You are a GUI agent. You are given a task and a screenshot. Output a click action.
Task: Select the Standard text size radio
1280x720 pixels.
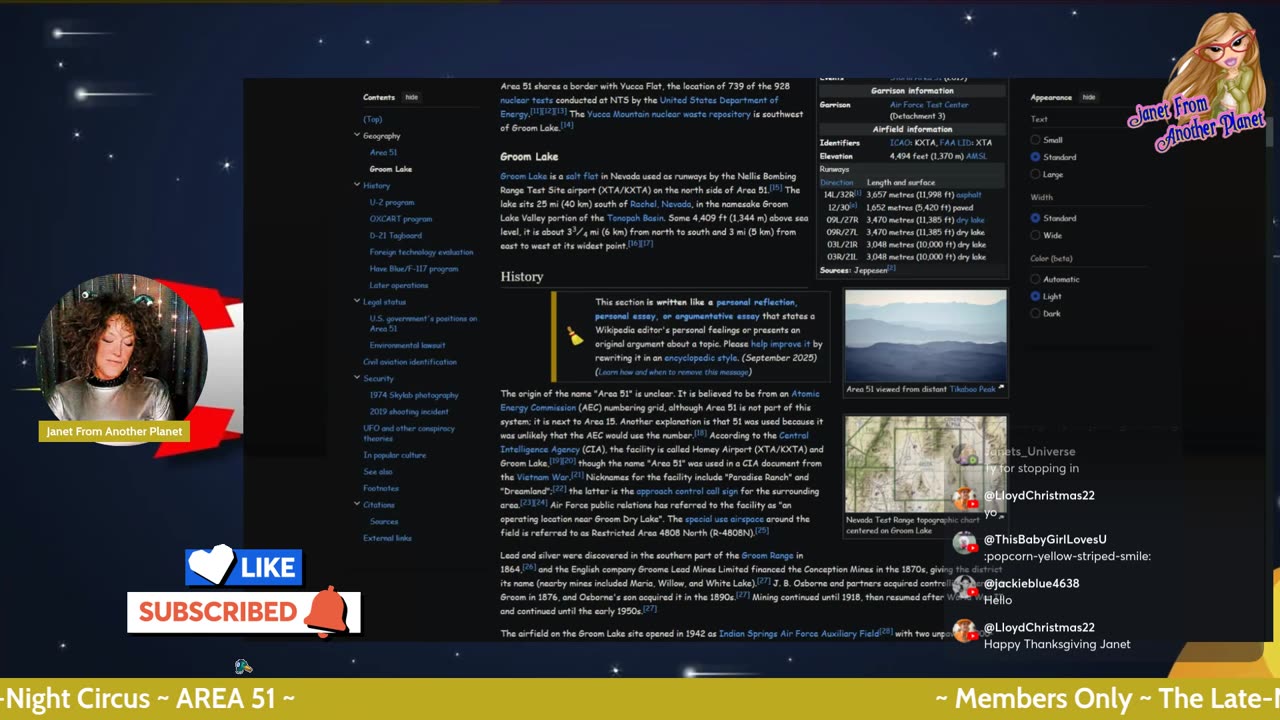1035,157
